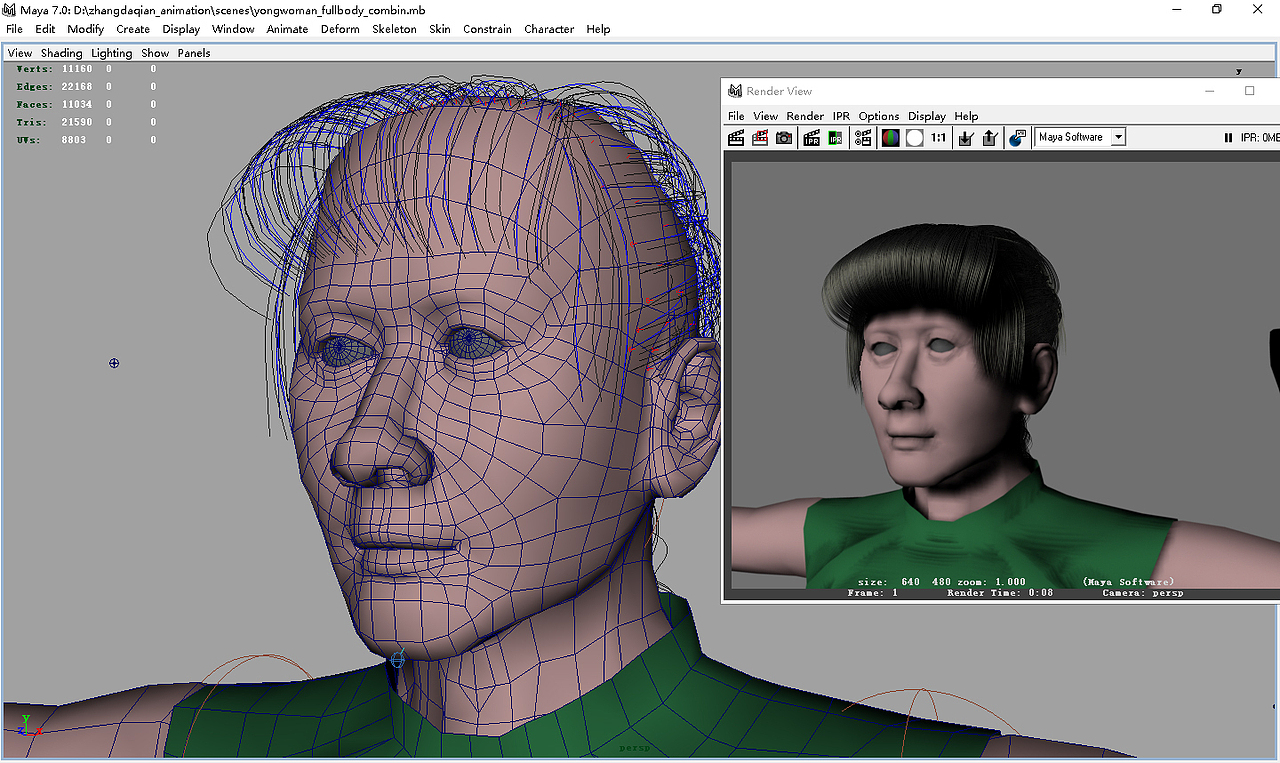Click the 1:1 real size button

click(938, 138)
